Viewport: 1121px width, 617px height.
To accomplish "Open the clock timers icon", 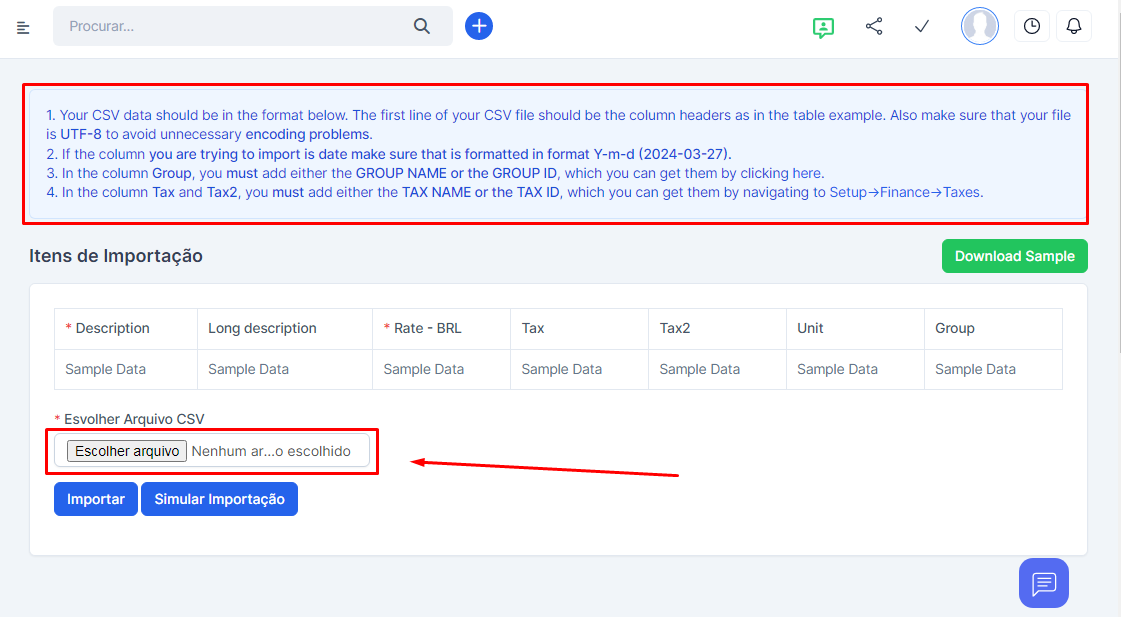I will point(1032,27).
